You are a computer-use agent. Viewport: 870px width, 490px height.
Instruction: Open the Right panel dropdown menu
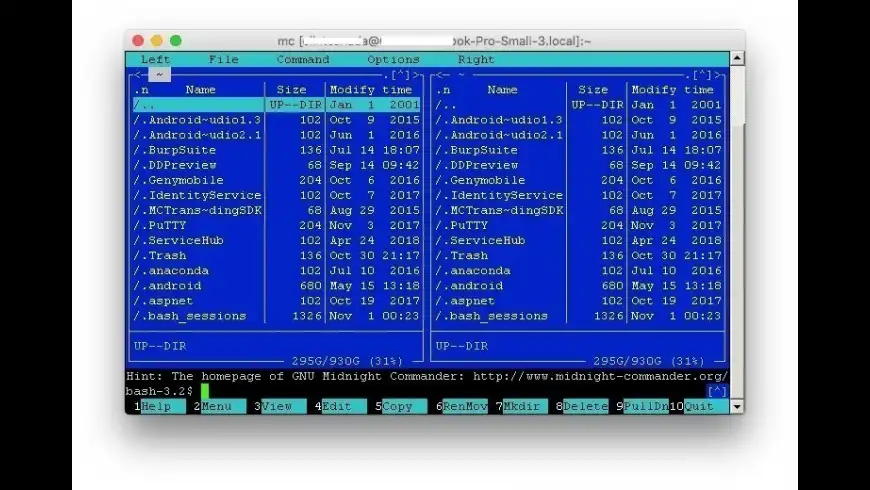475,59
